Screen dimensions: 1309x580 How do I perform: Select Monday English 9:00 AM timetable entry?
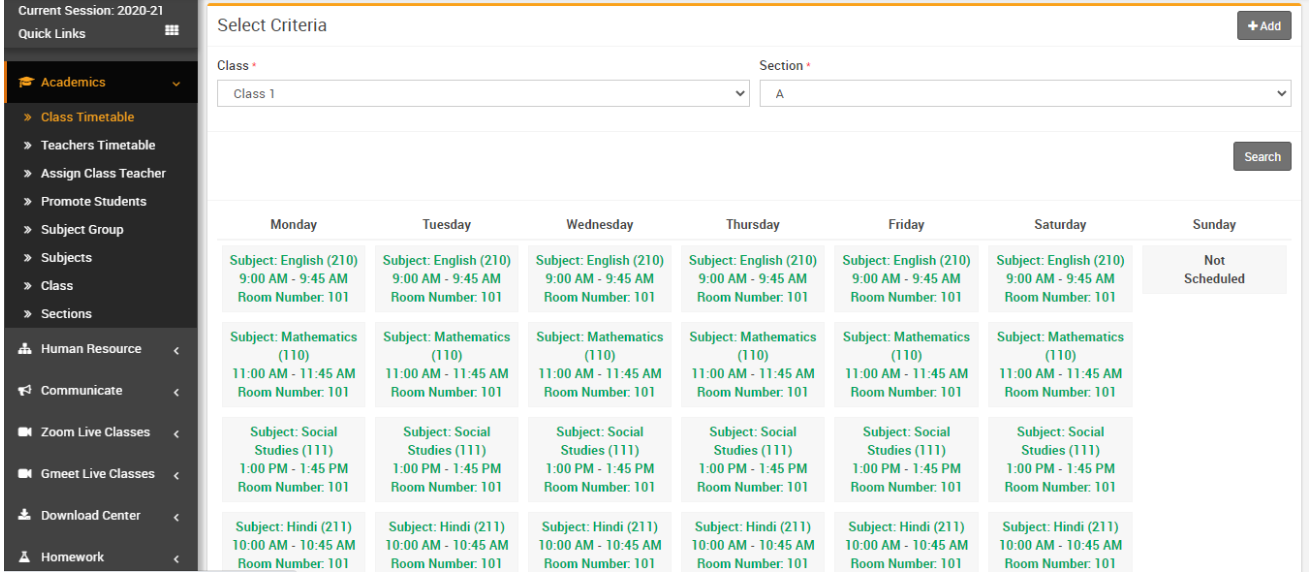[x=294, y=278]
